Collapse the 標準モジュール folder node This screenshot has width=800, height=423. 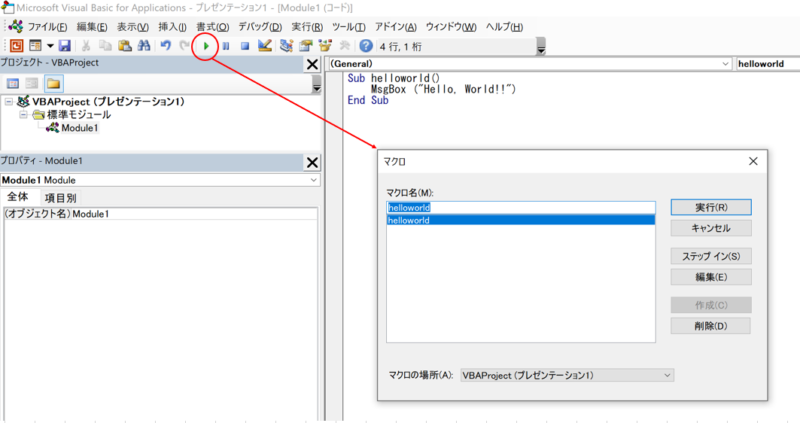(x=23, y=115)
